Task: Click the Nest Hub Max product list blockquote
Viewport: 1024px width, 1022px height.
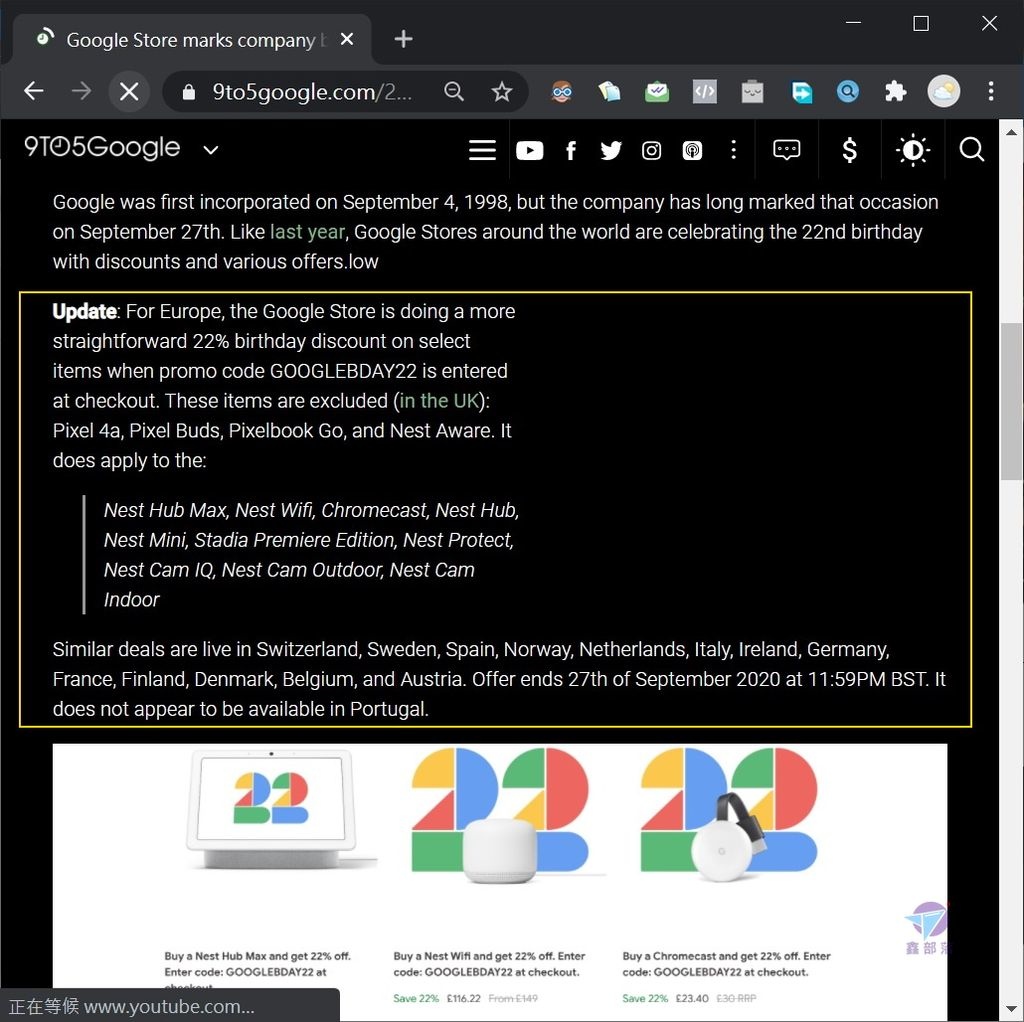Action: [302, 554]
